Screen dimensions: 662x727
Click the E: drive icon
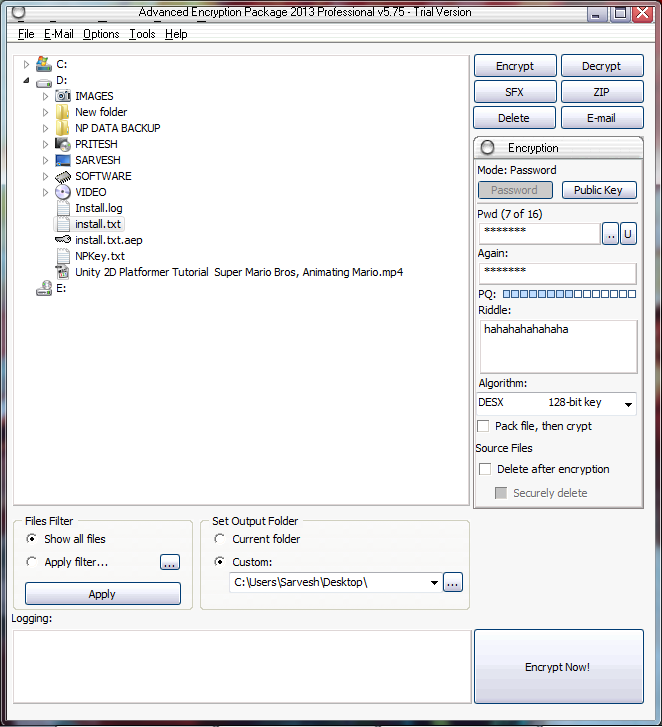click(x=44, y=288)
